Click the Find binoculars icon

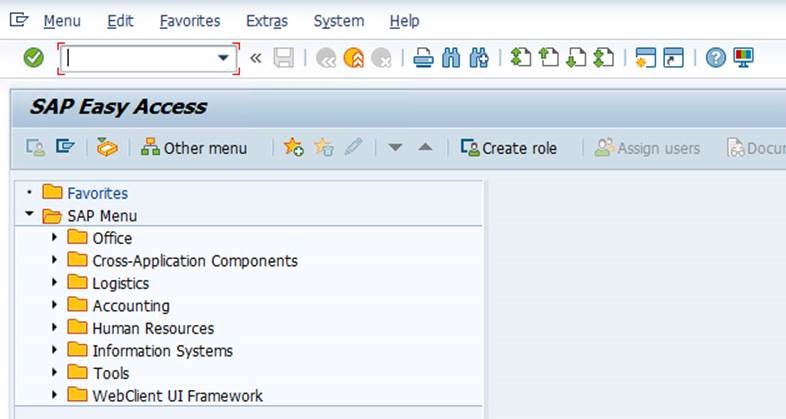tap(451, 58)
